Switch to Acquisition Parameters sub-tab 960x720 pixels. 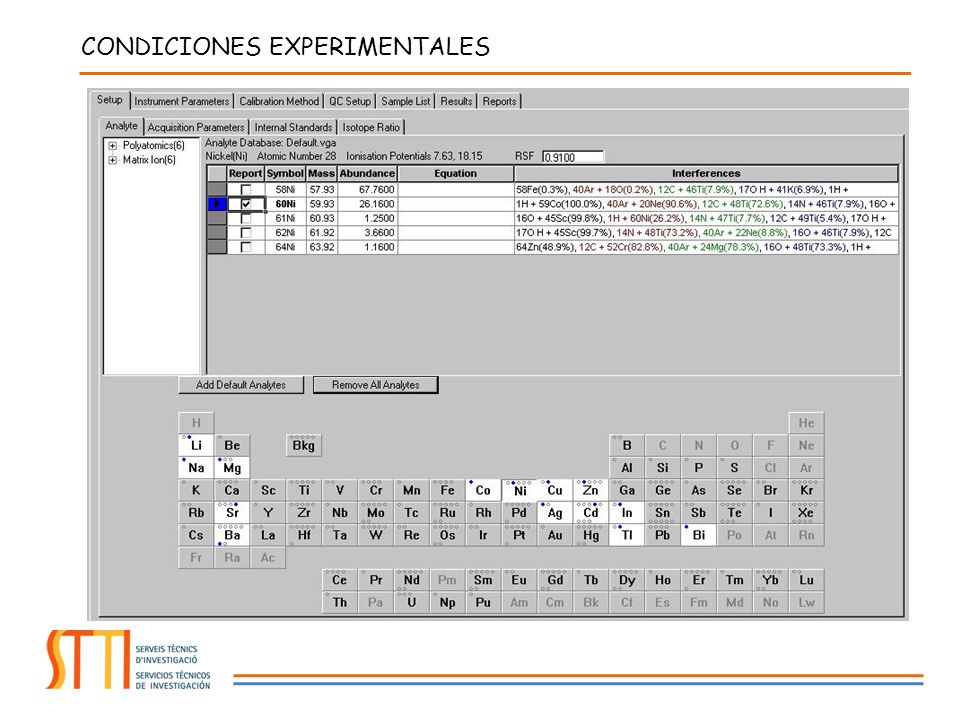(196, 127)
